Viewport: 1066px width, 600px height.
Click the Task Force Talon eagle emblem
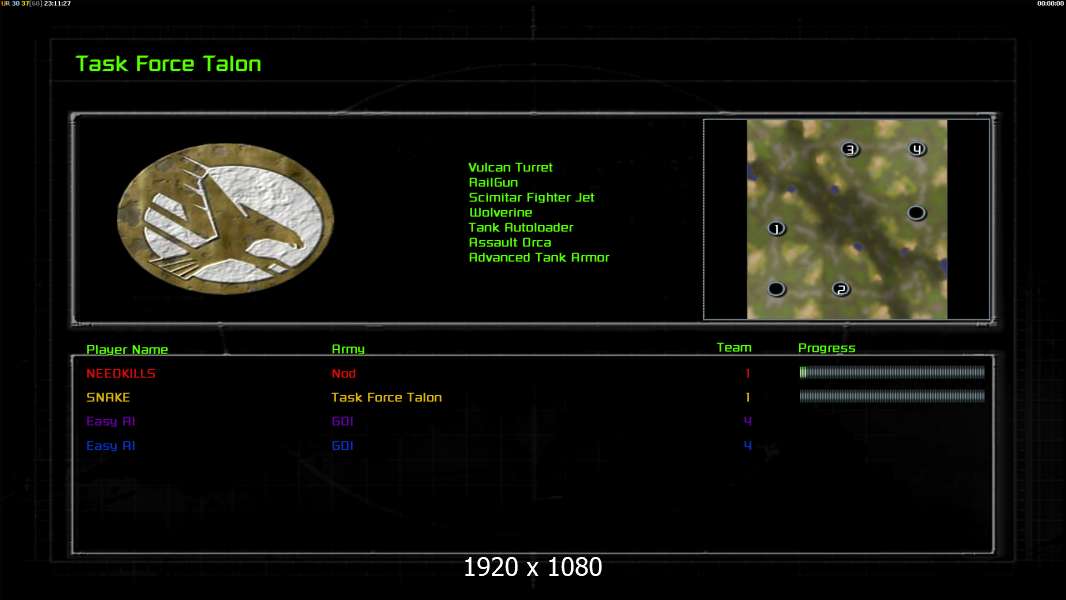point(226,218)
